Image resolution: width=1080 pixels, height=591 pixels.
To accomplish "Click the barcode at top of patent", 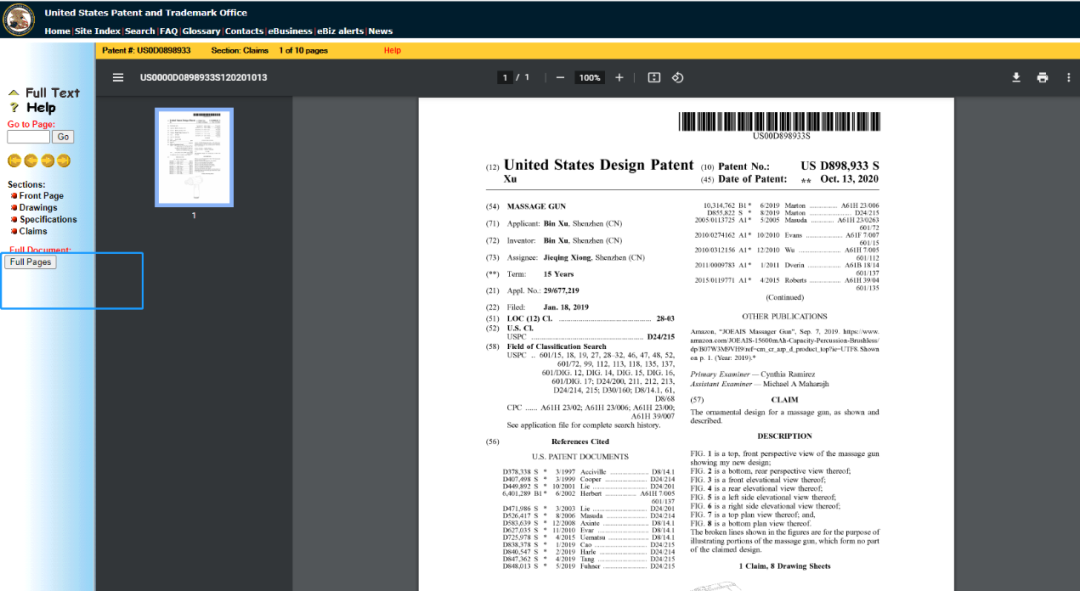I will coord(779,121).
